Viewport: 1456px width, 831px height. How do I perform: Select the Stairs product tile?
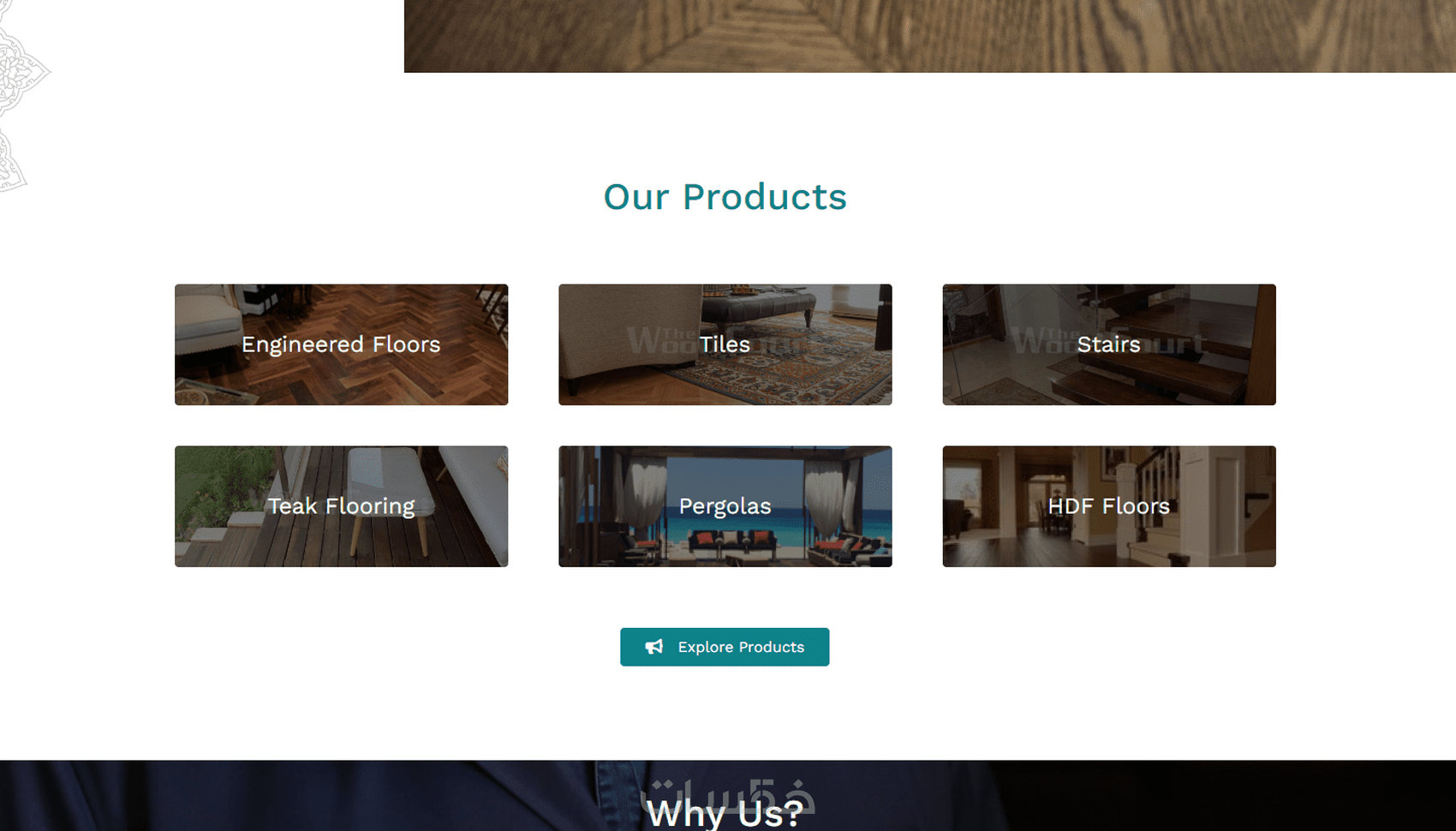click(1109, 344)
